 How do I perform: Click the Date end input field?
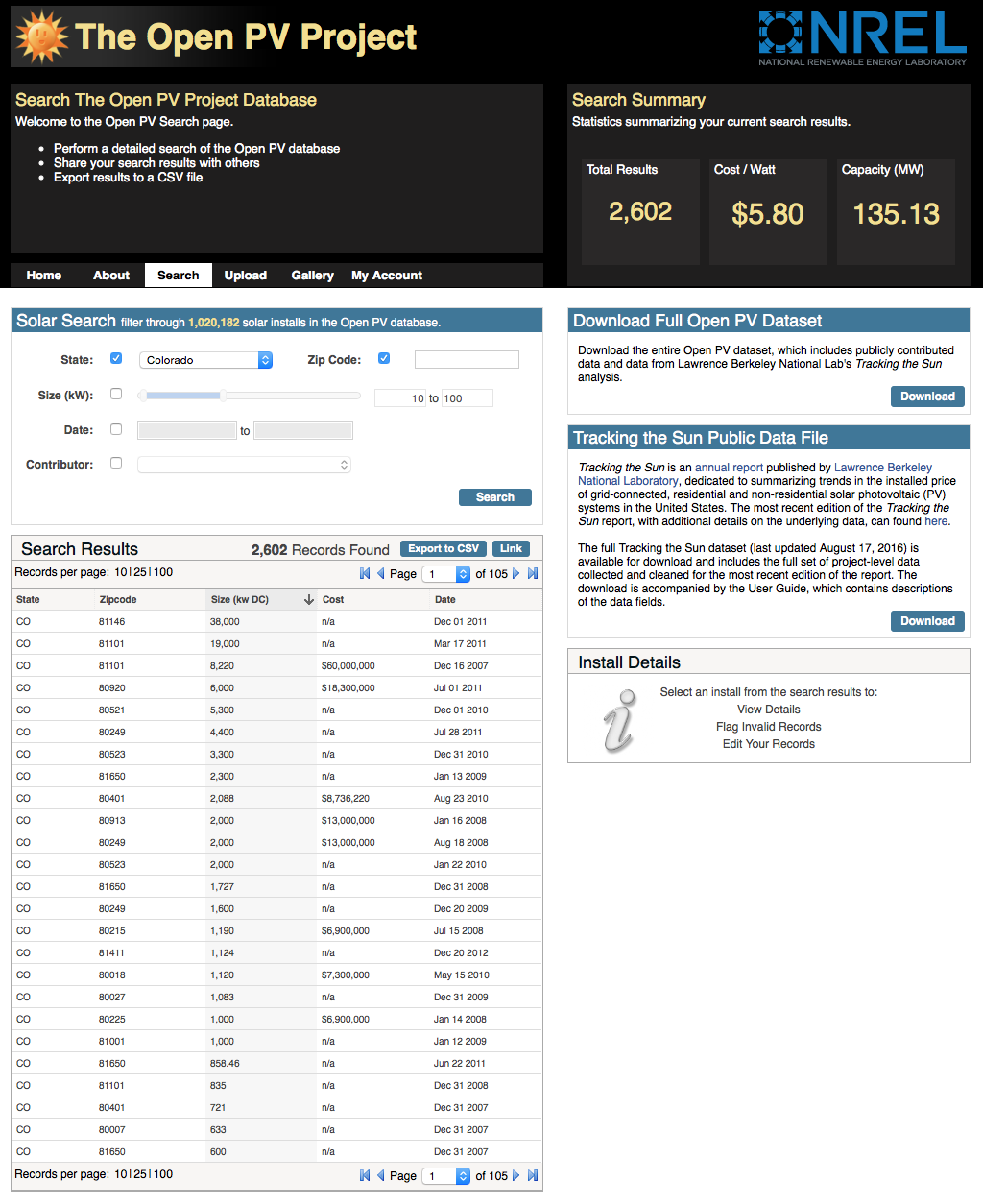[303, 431]
